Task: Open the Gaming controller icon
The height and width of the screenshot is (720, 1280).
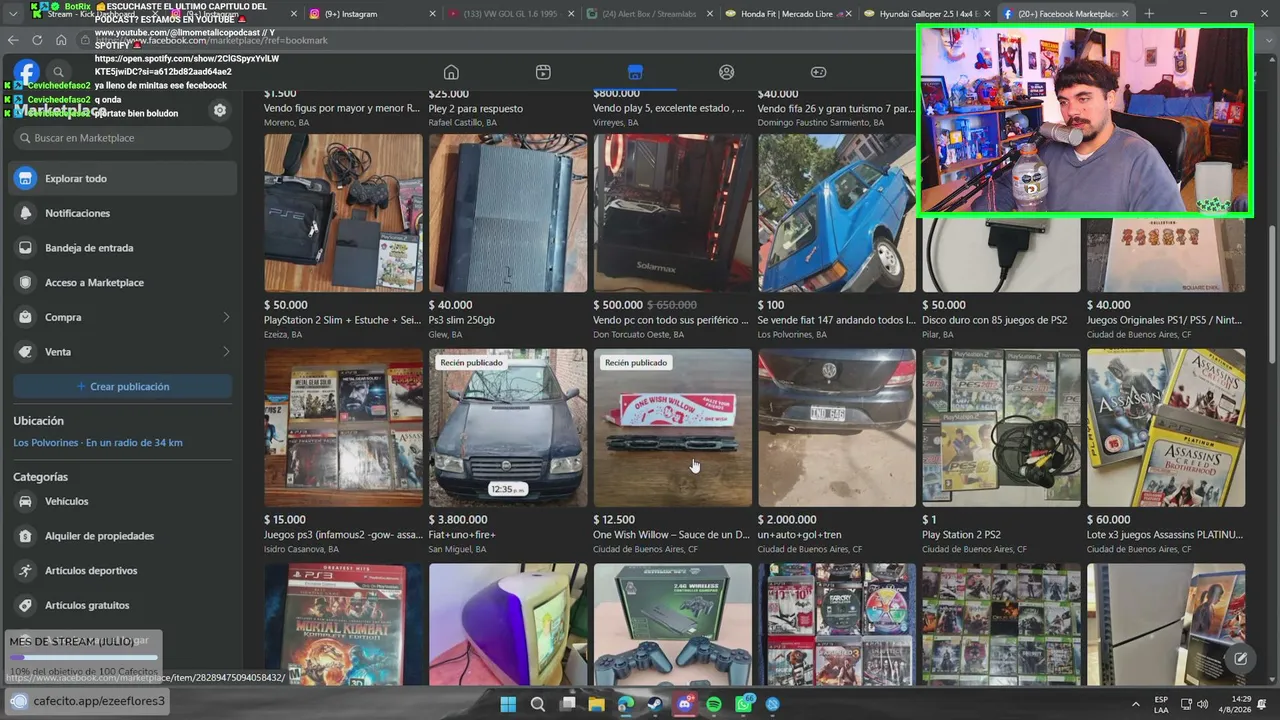Action: tap(818, 72)
